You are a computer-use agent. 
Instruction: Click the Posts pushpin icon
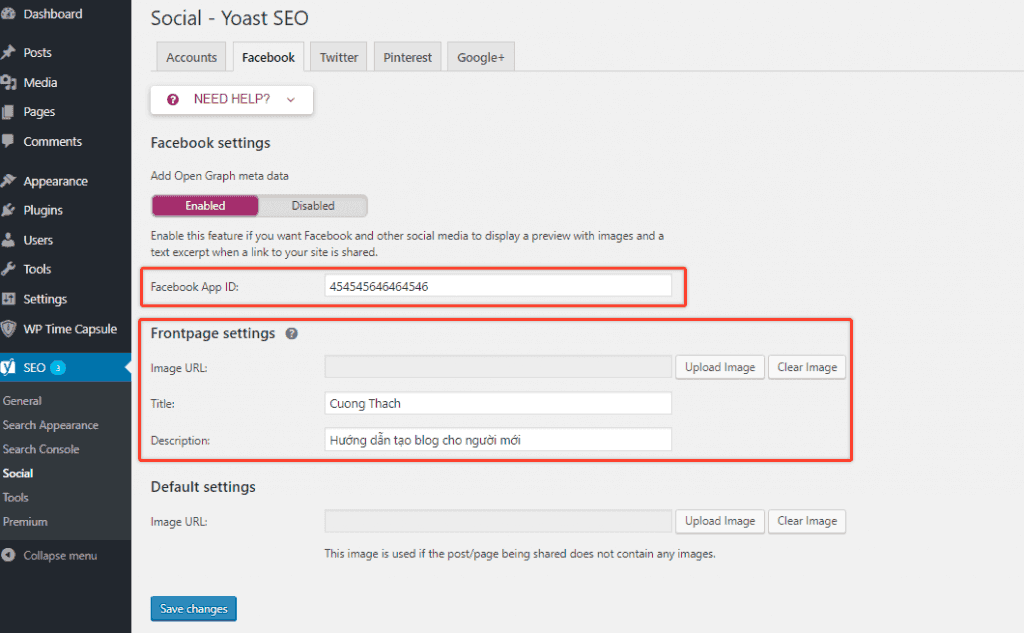tap(8, 52)
